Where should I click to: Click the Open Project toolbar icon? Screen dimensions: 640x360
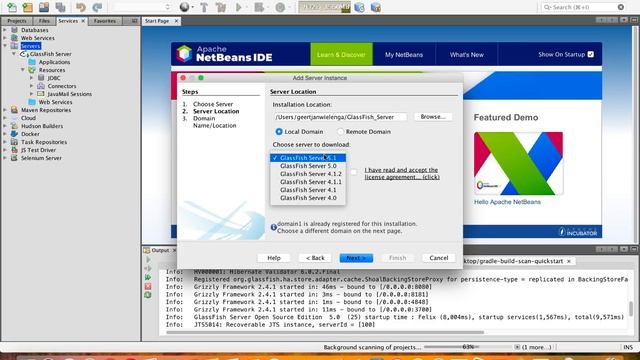coord(44,7)
